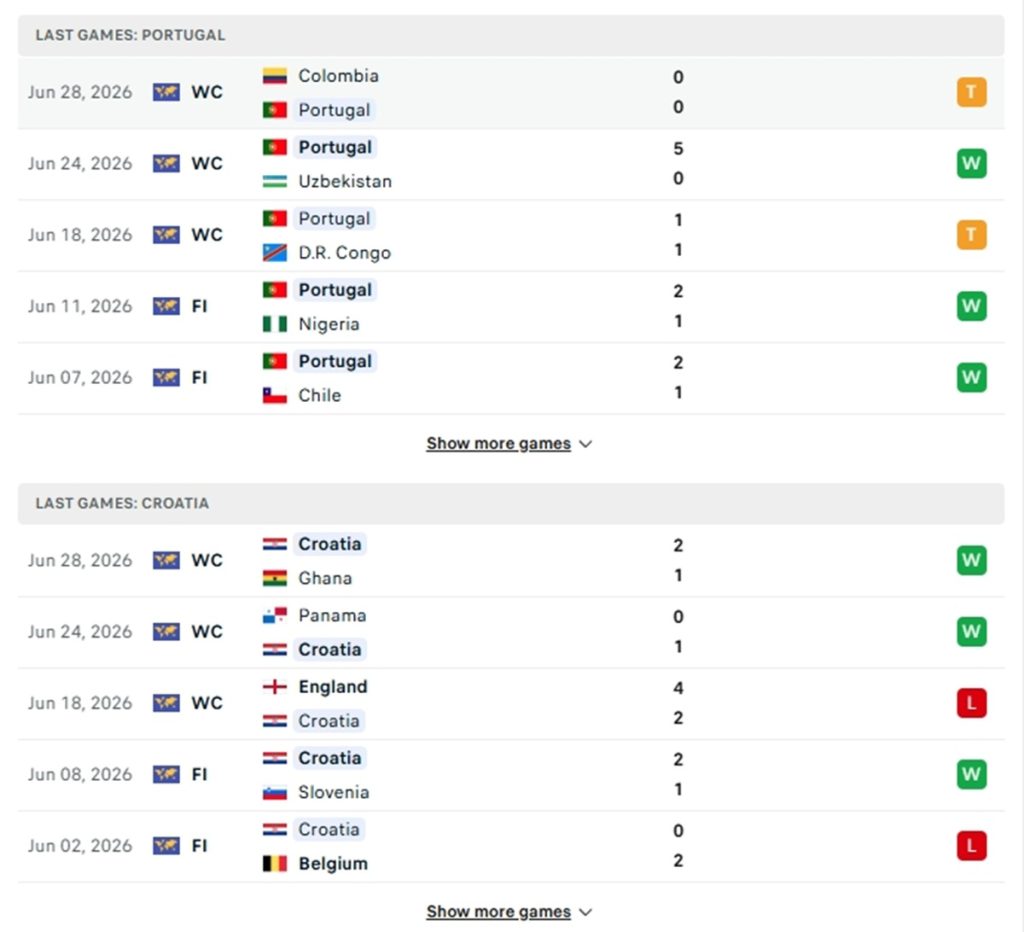Click the chevron beside Portugal's Show more games
1024x932 pixels.
[586, 444]
